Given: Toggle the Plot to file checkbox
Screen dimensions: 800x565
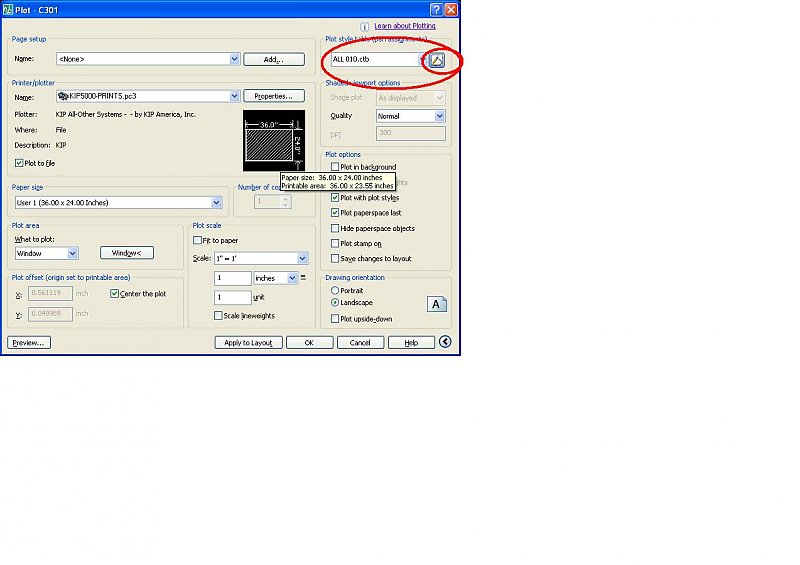Looking at the screenshot, I should click(19, 163).
